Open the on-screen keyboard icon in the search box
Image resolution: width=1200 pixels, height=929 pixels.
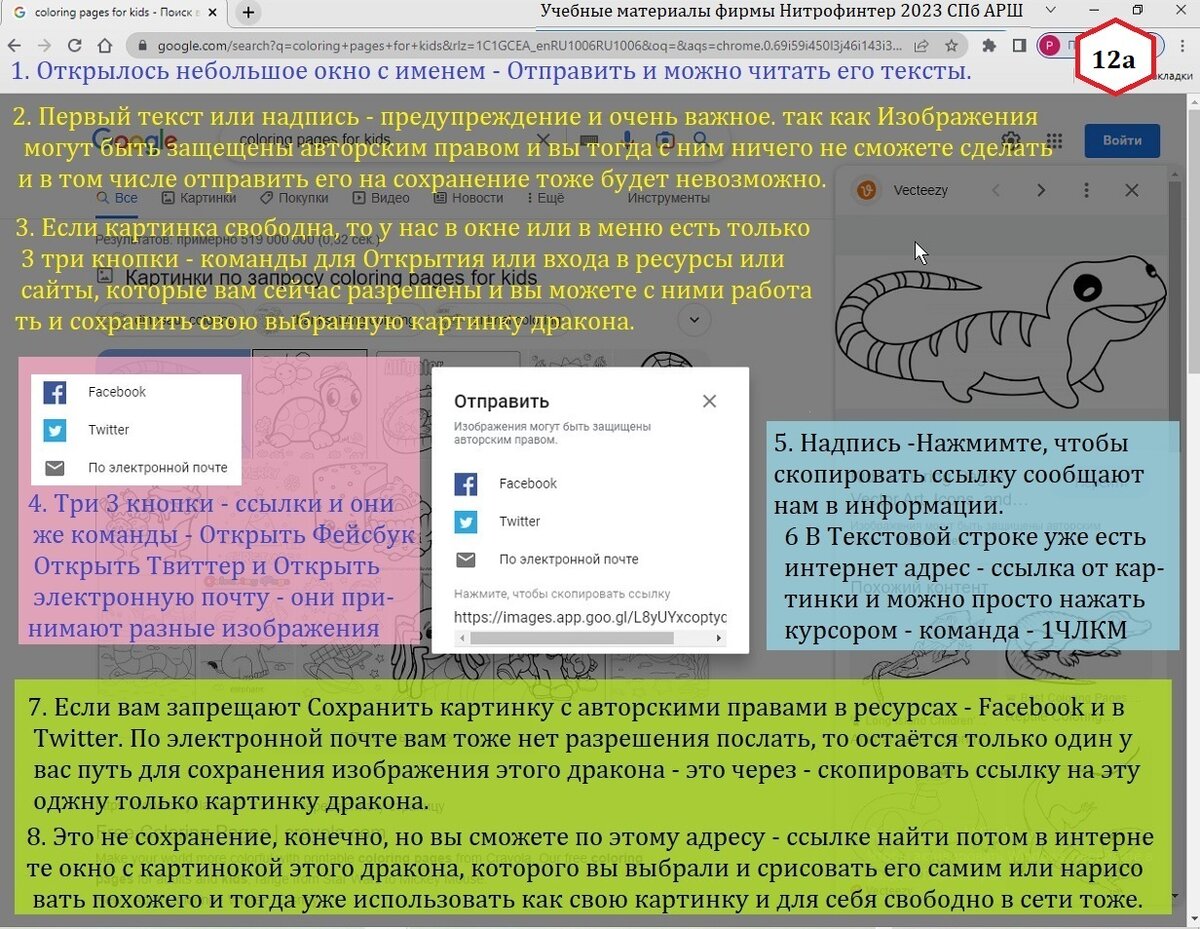(x=588, y=140)
